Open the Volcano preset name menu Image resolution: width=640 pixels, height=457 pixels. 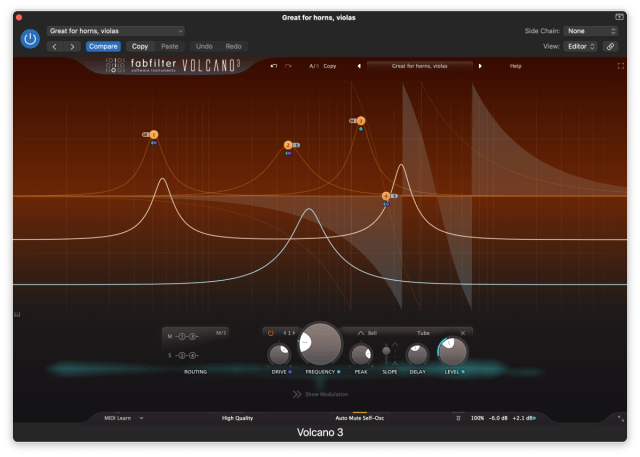click(420, 66)
